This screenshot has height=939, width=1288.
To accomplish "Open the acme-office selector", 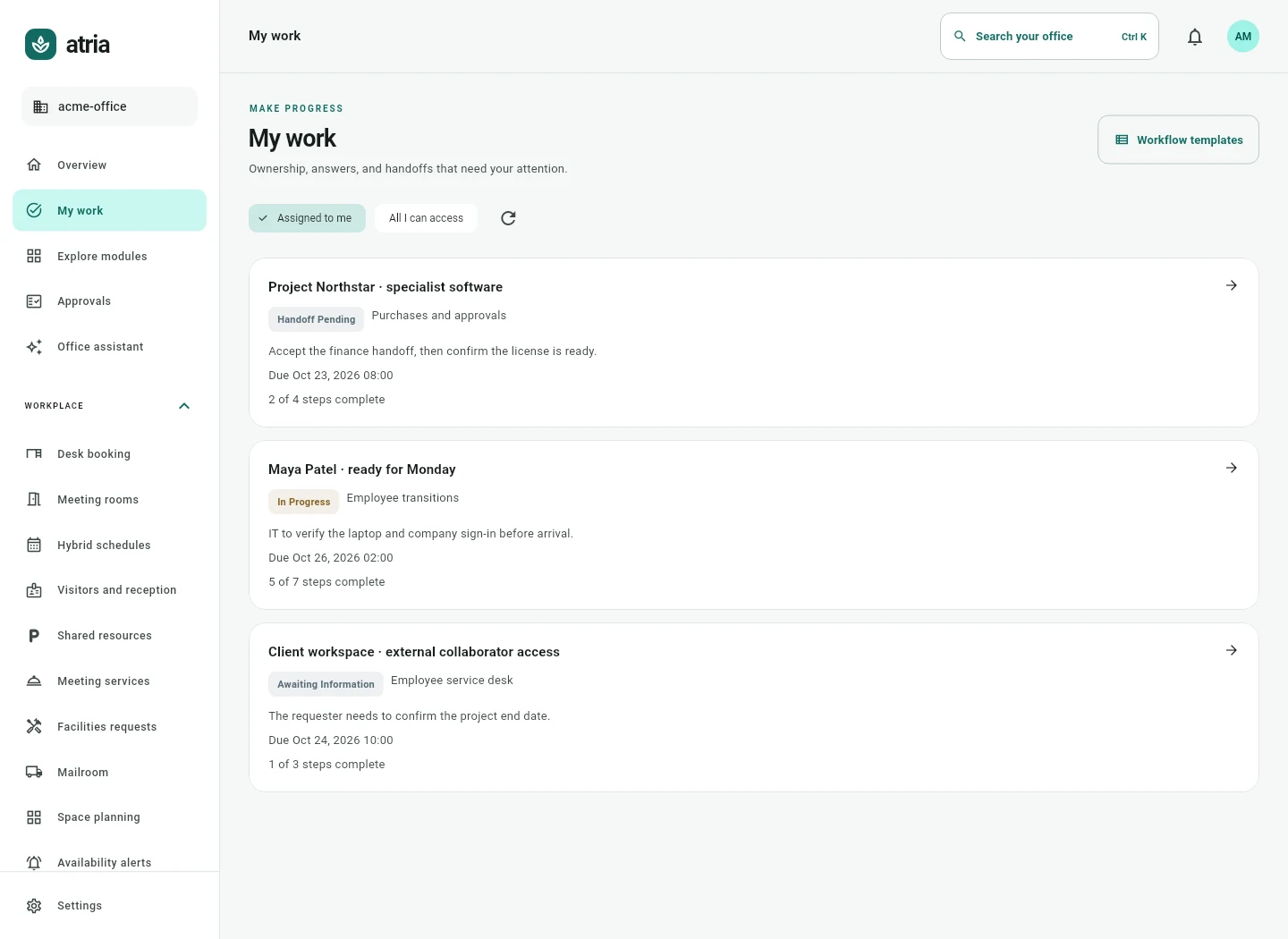I will point(109,106).
